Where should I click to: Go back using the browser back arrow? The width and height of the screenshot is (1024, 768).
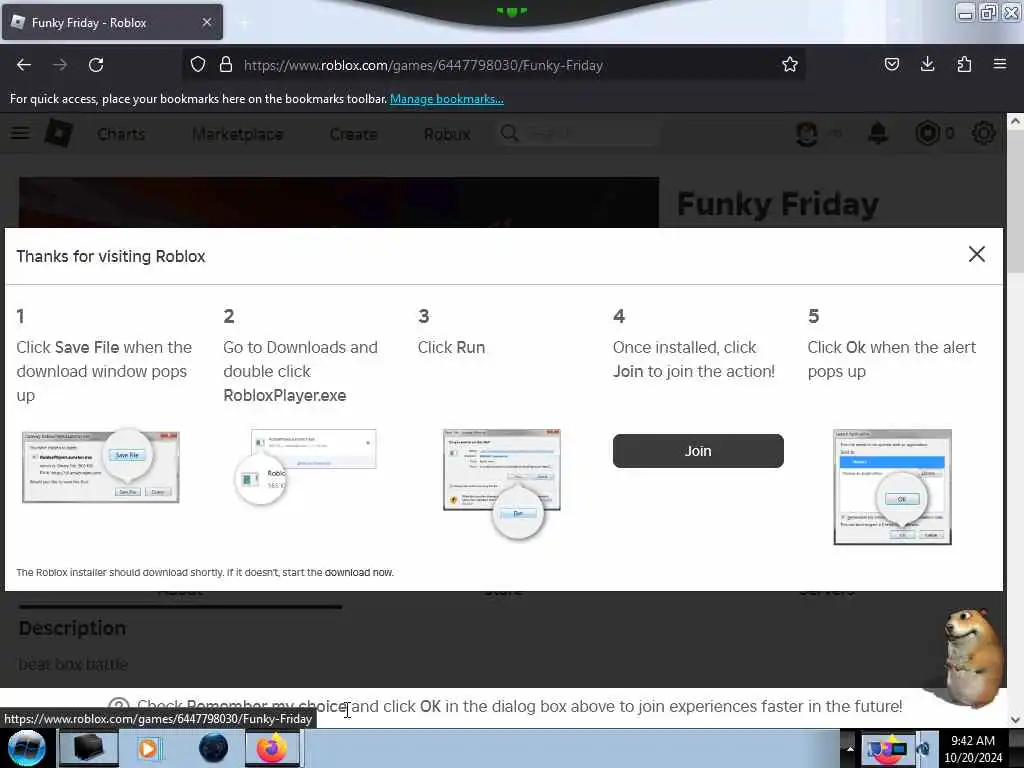[24, 65]
